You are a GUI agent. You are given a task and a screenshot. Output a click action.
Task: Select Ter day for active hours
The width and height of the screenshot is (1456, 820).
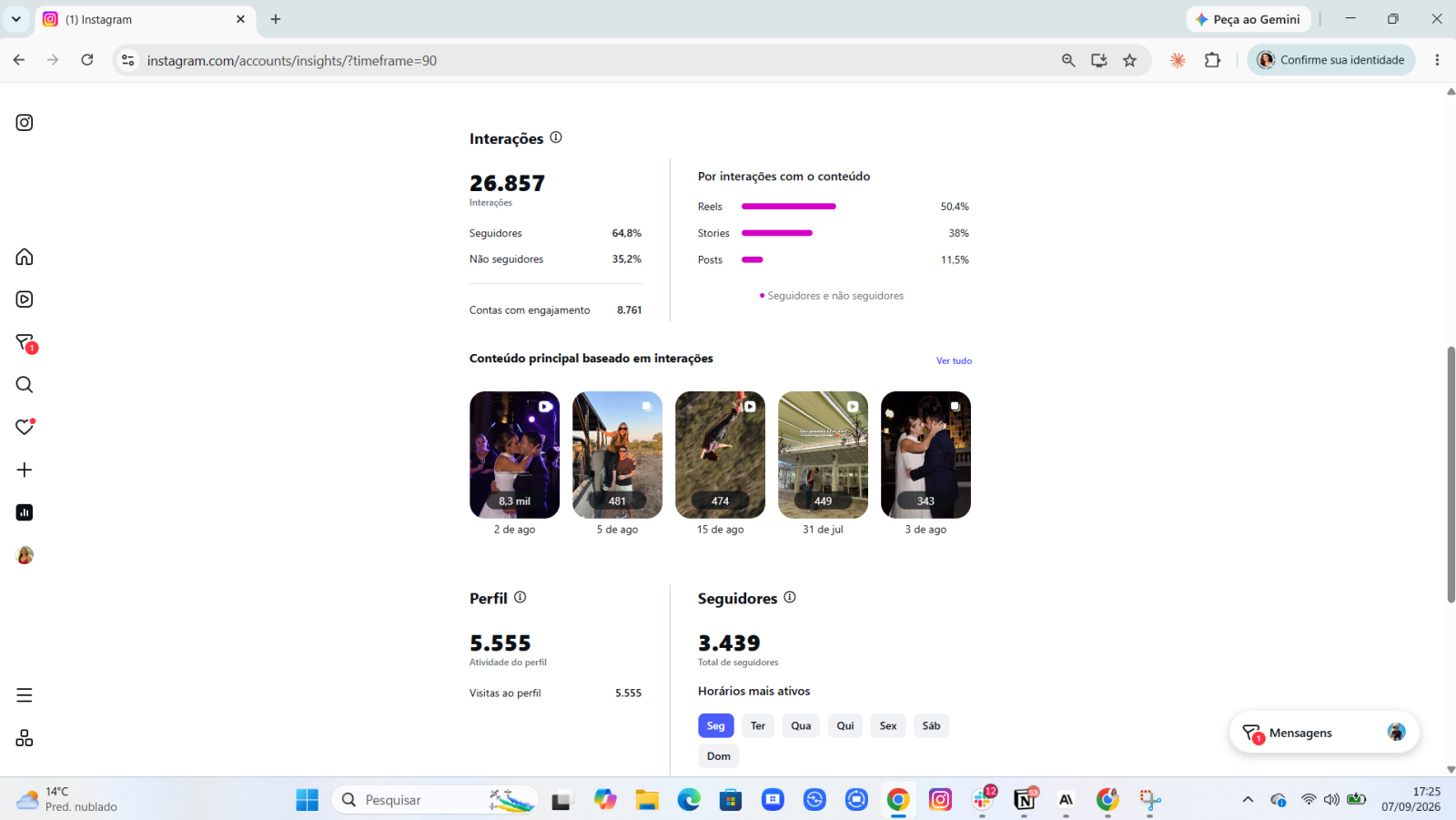(758, 725)
